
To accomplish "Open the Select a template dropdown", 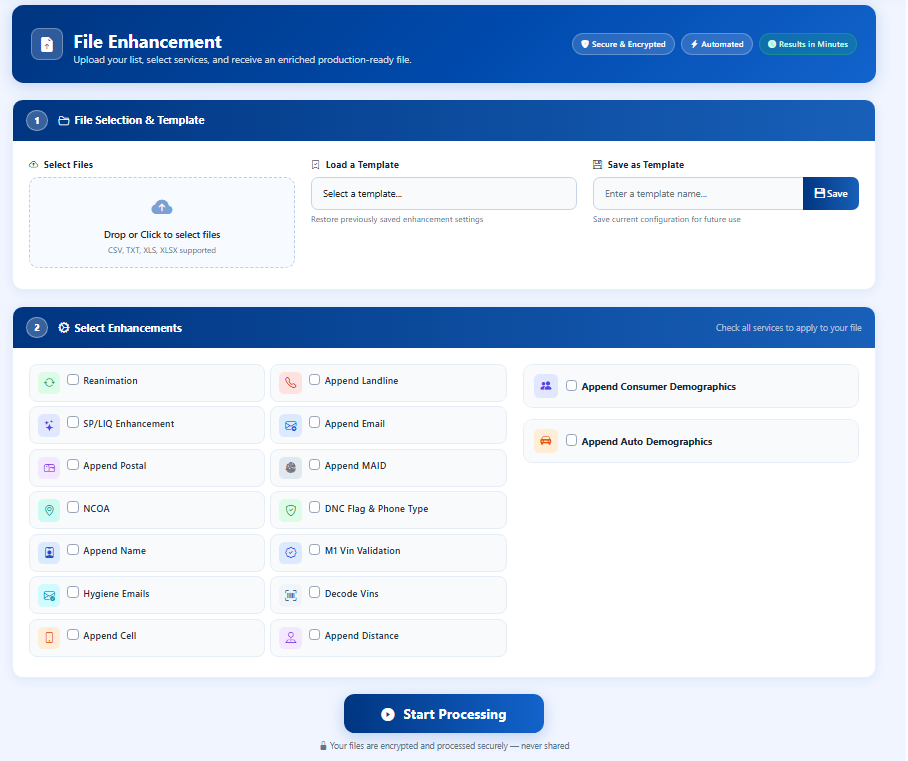I will pos(444,193).
